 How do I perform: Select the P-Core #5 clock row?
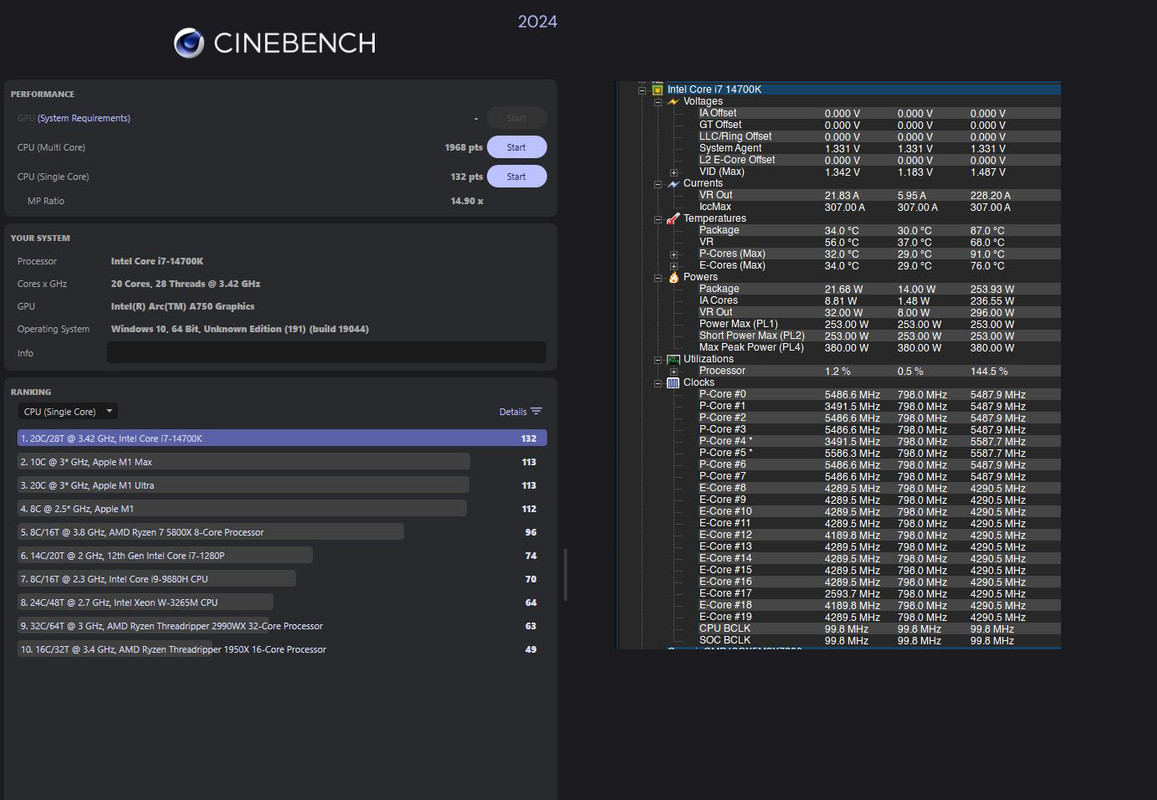click(x=878, y=453)
